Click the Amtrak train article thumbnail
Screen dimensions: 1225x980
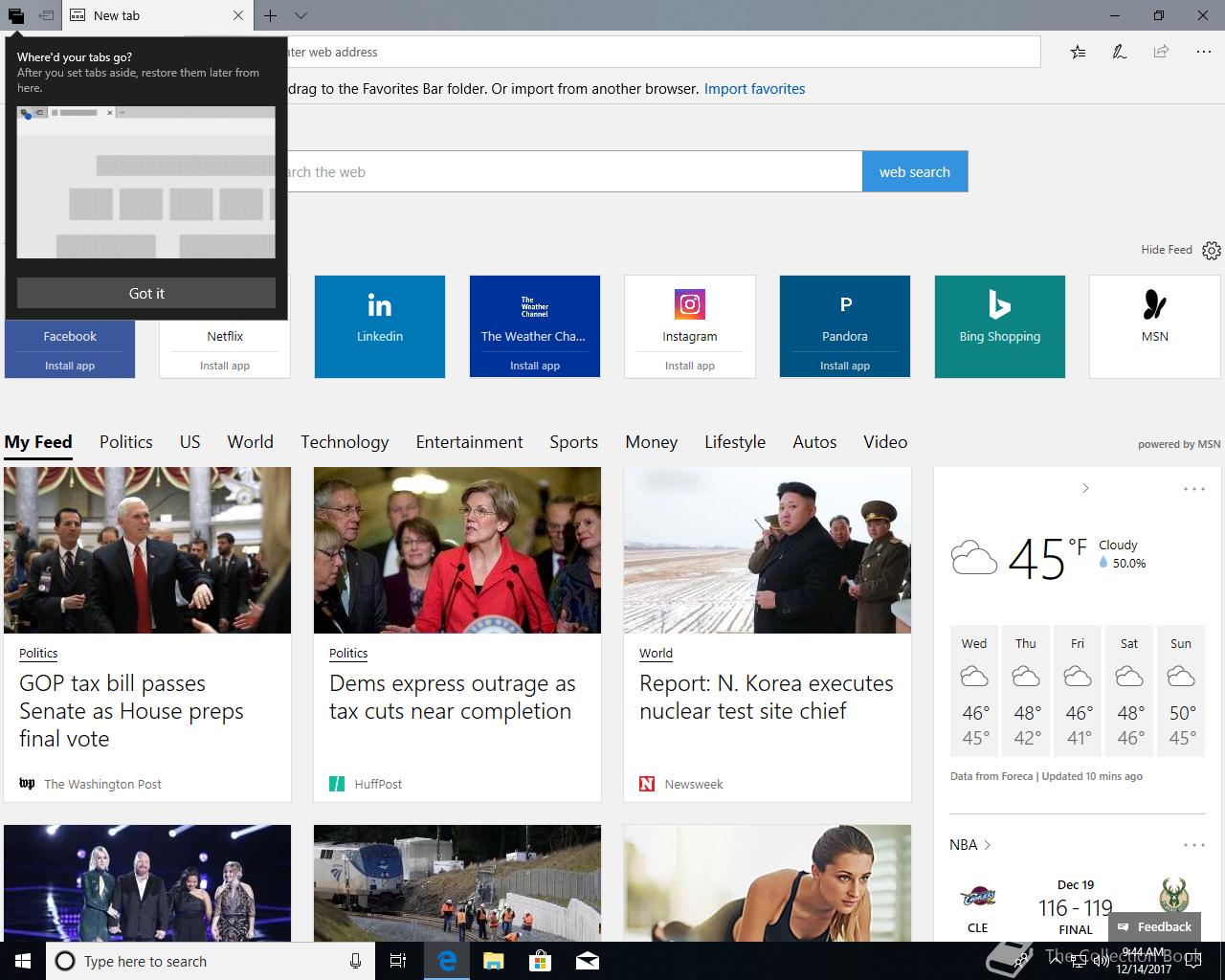457,883
